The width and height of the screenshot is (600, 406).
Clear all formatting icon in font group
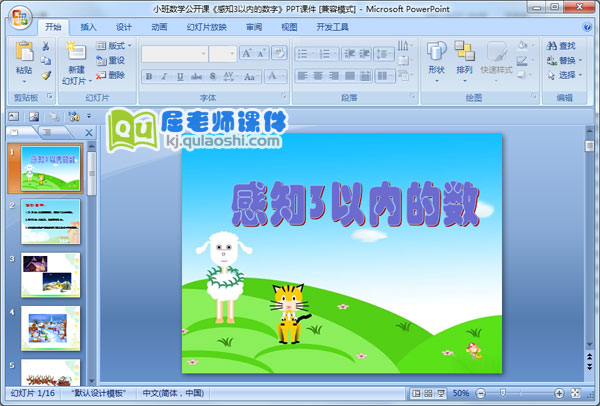(279, 53)
